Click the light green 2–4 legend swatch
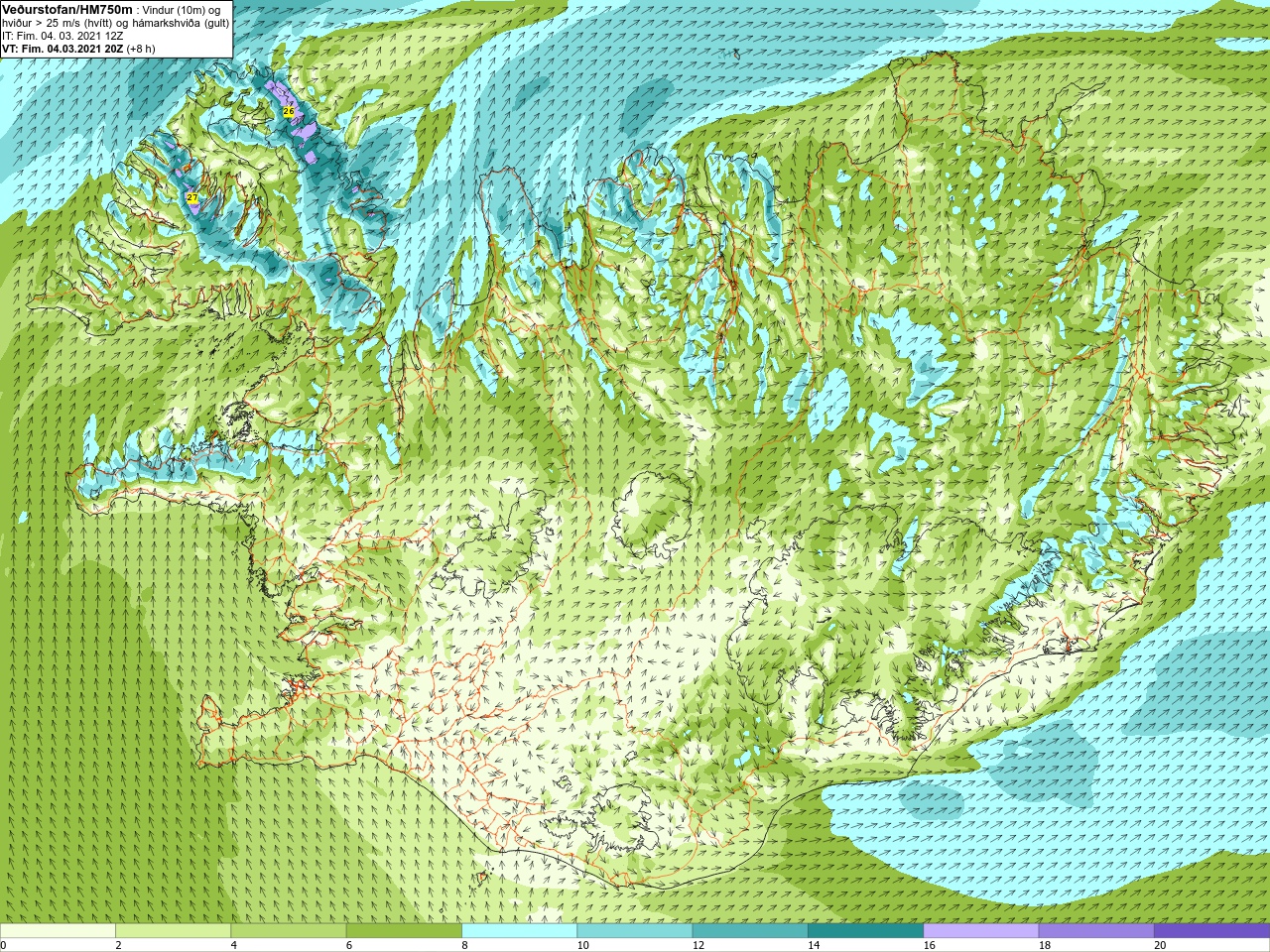 pyautogui.click(x=173, y=931)
